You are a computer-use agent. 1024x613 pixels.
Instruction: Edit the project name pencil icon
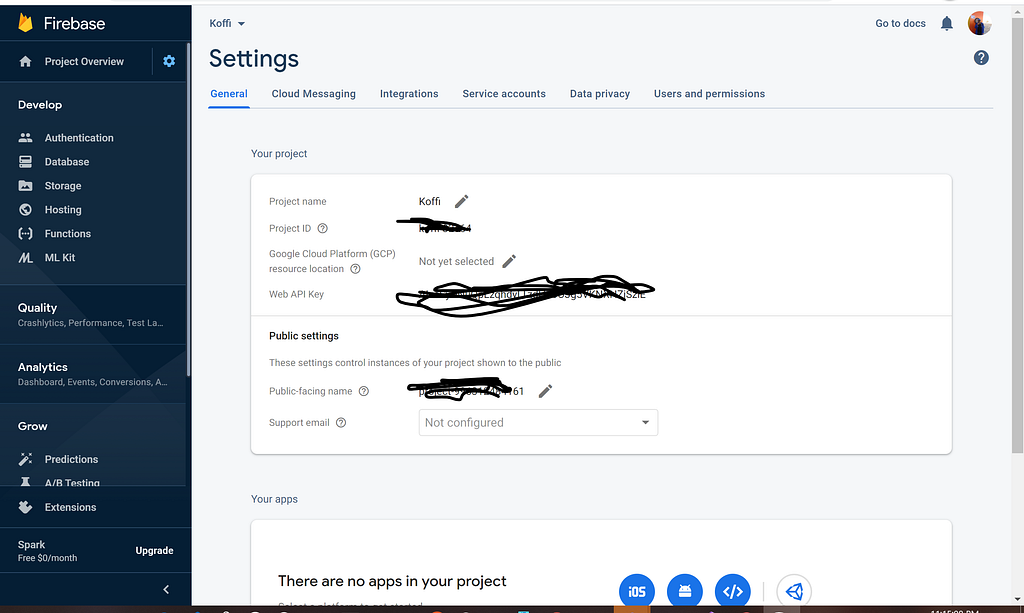click(x=462, y=201)
